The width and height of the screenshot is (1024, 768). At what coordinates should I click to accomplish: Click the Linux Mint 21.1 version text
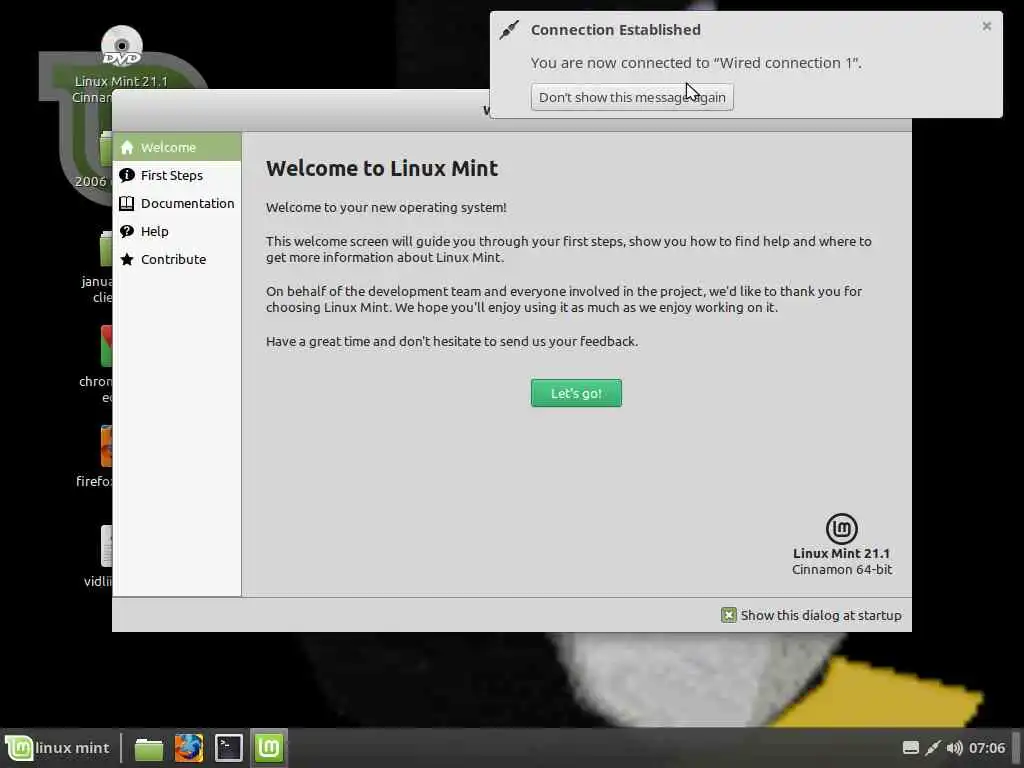pos(841,553)
